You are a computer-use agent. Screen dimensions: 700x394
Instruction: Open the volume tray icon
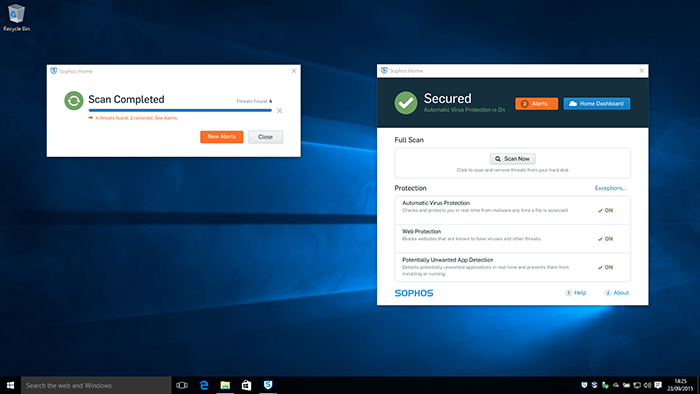pos(647,385)
